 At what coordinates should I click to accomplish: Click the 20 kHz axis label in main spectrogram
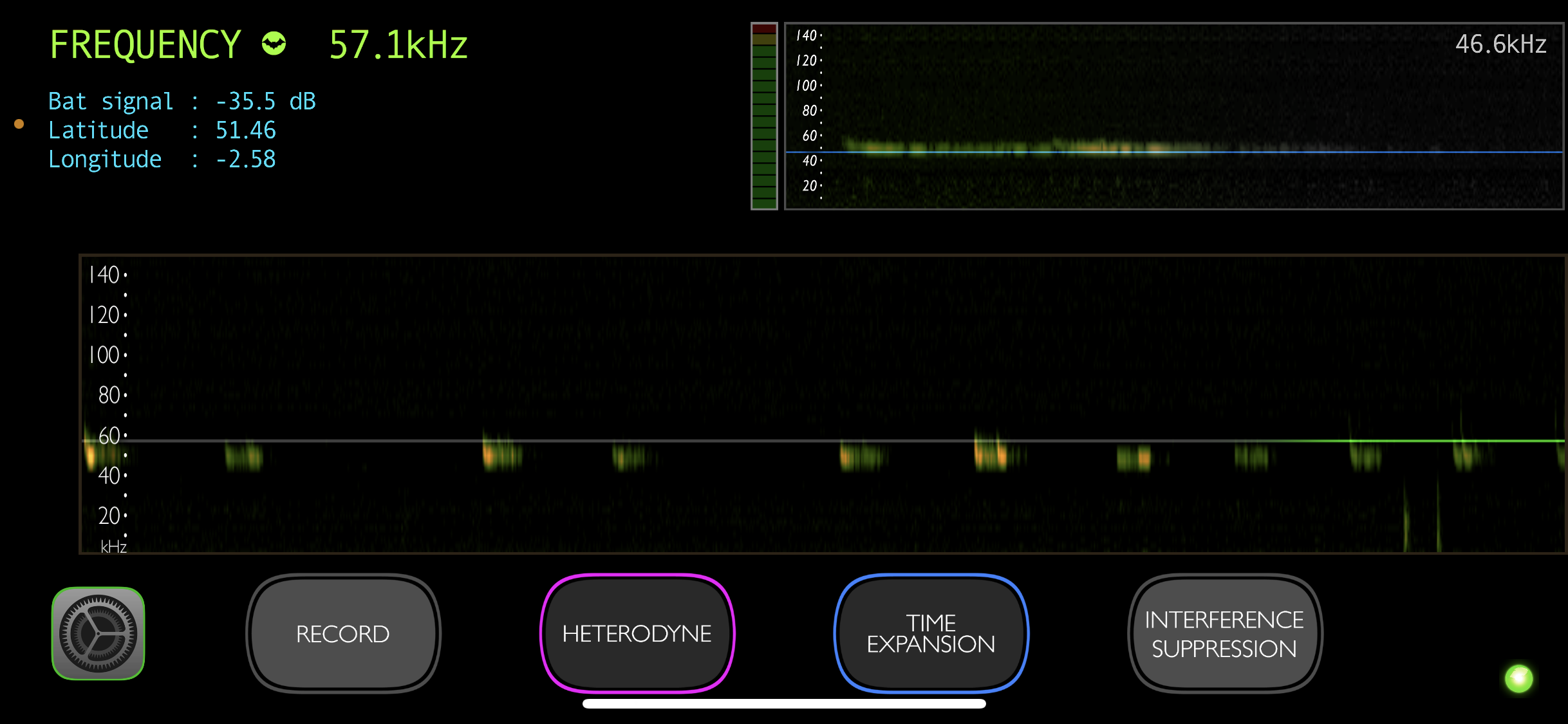coord(109,515)
